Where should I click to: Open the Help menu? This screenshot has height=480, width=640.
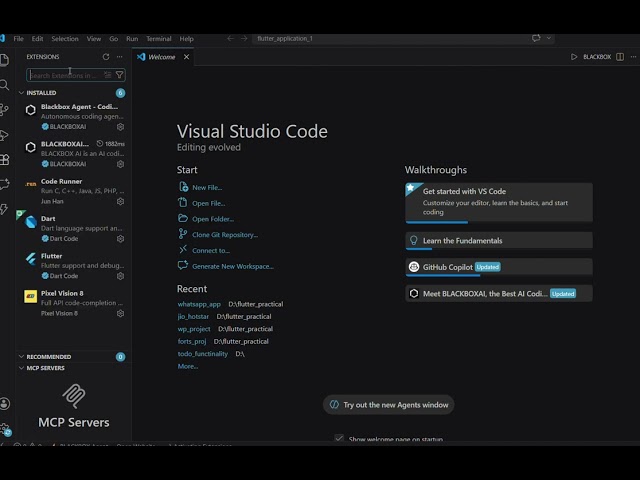click(x=187, y=39)
